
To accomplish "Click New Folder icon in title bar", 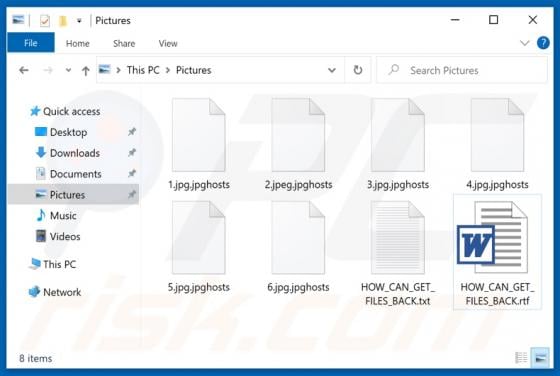I will 63,21.
